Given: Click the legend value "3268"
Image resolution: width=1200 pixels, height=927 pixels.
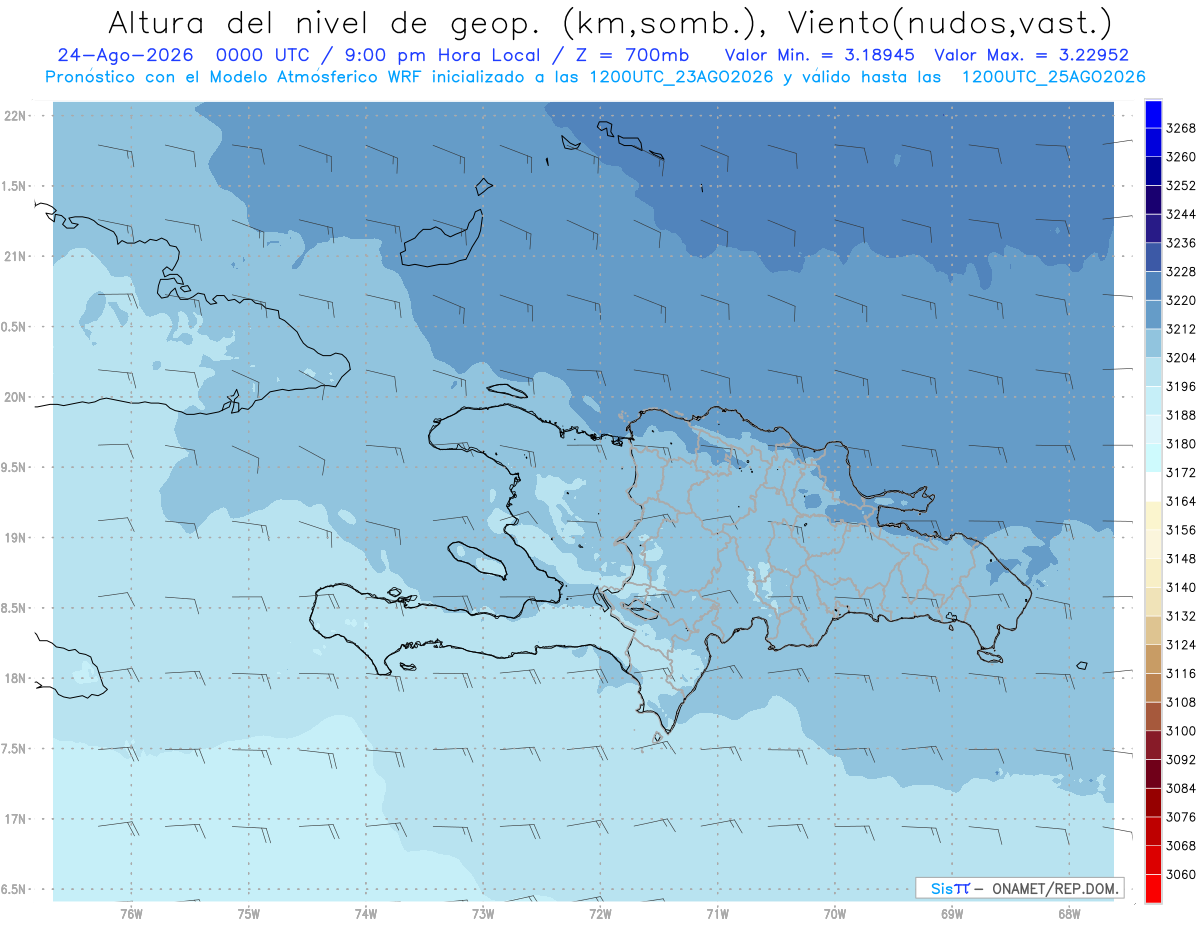Looking at the screenshot, I should click(1181, 128).
